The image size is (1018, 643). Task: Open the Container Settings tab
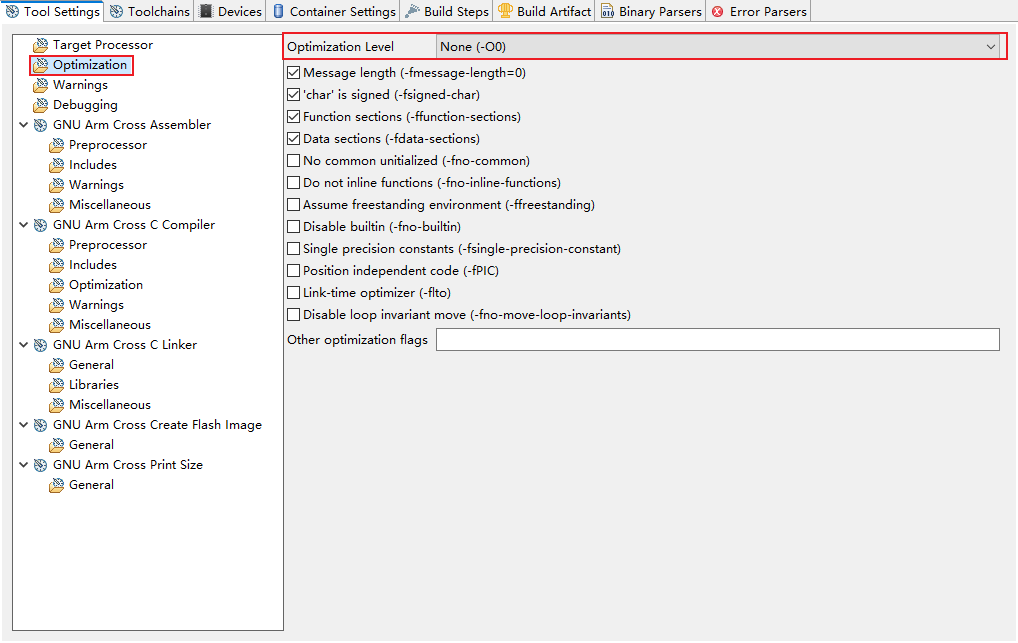point(334,12)
